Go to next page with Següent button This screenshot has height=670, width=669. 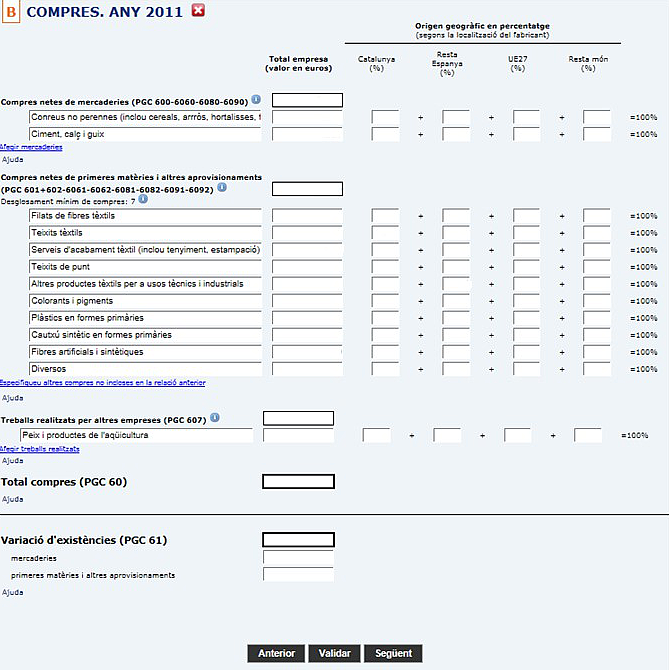click(x=393, y=653)
